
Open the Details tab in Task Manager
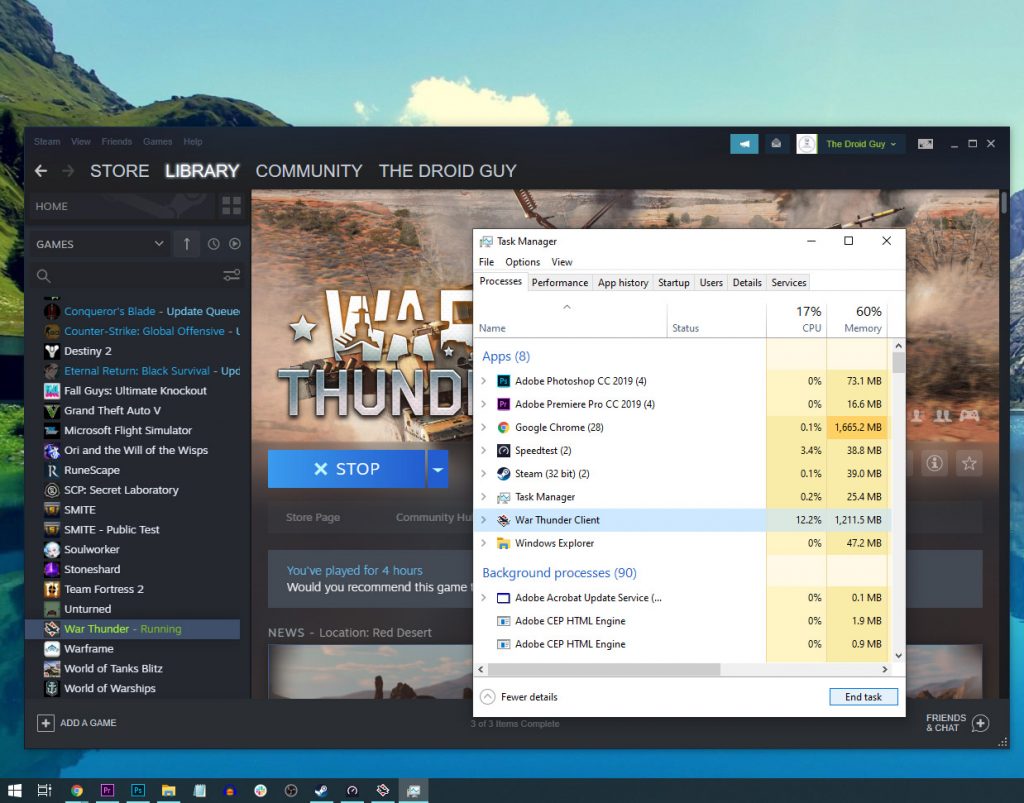click(x=747, y=282)
